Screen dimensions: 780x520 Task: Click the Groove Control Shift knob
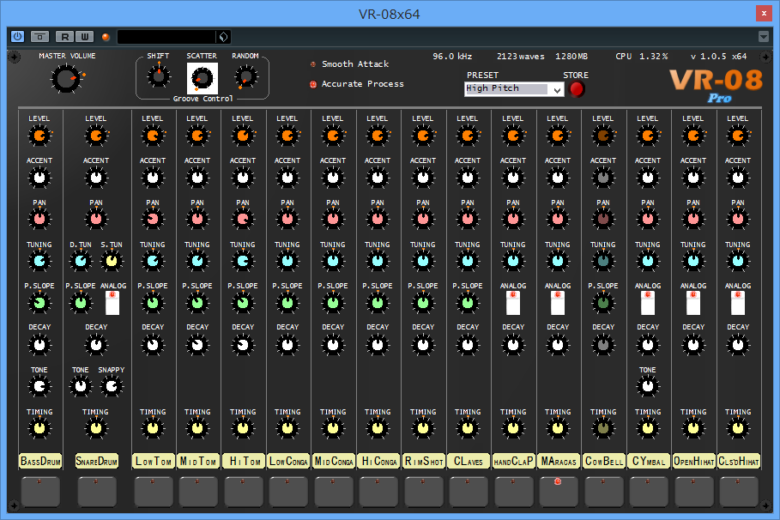tap(159, 77)
